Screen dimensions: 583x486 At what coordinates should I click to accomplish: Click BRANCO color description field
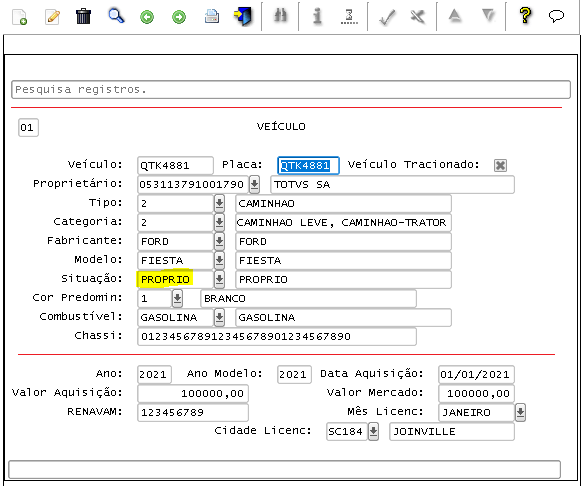pyautogui.click(x=308, y=298)
